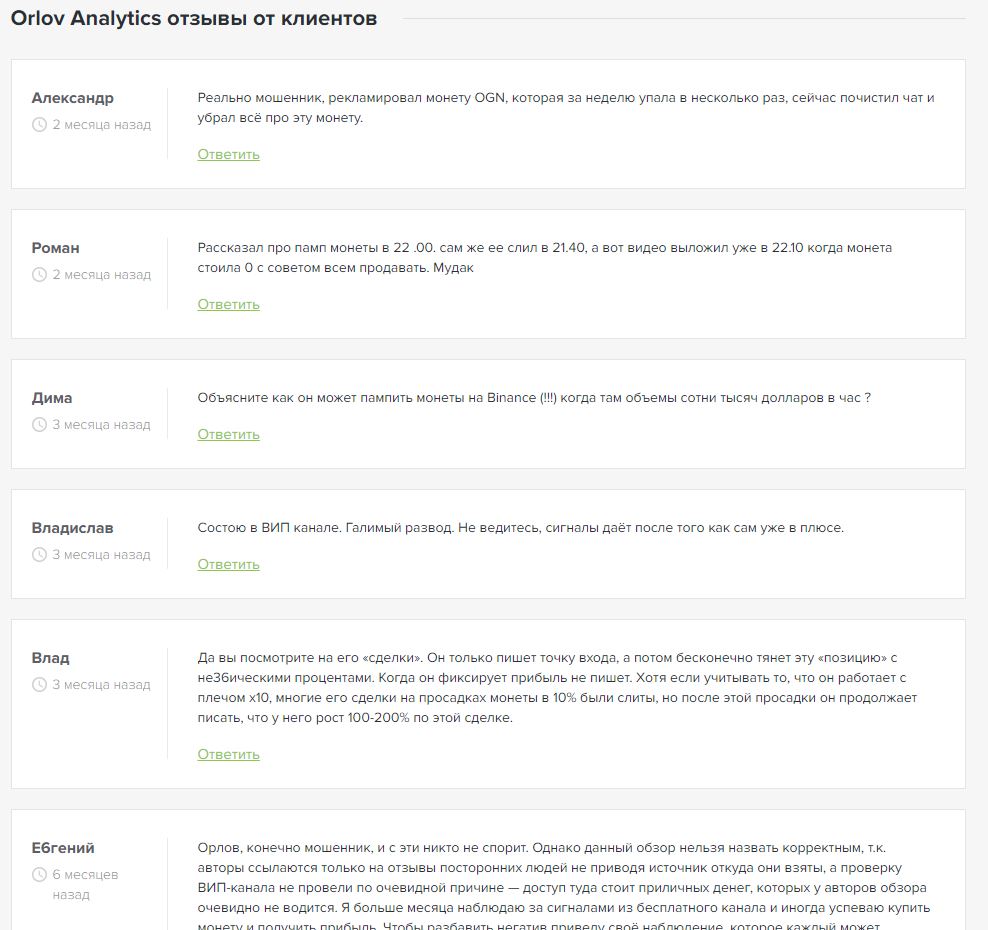Click the clock icon under Роман's name
This screenshot has height=930, width=988.
tap(40, 275)
